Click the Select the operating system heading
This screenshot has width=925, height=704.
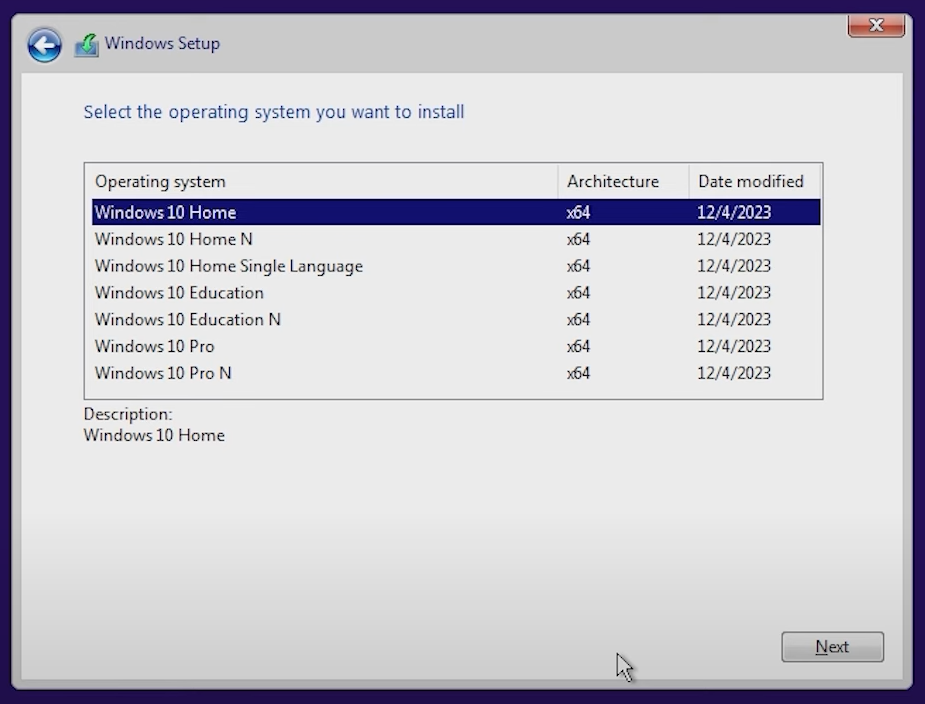tap(273, 112)
